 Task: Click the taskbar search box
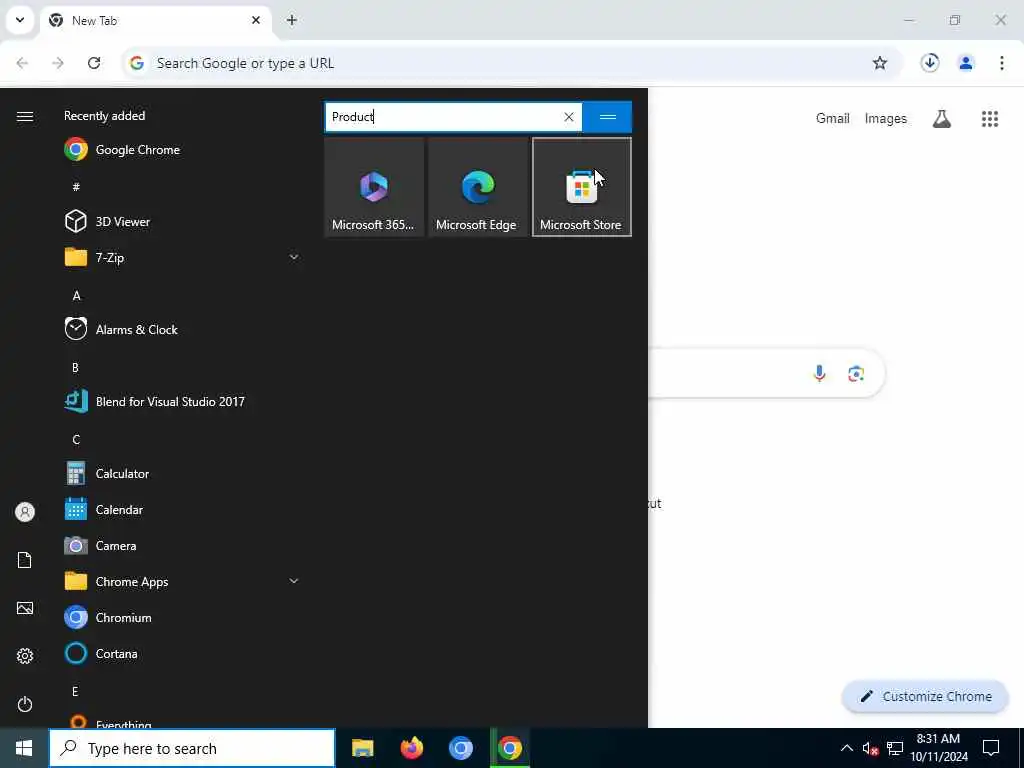click(x=192, y=748)
